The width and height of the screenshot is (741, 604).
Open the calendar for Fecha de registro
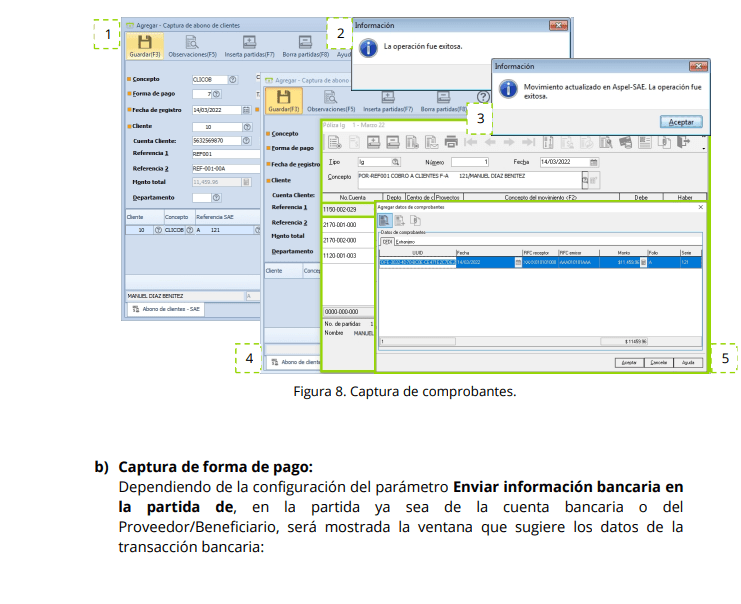pyautogui.click(x=245, y=109)
